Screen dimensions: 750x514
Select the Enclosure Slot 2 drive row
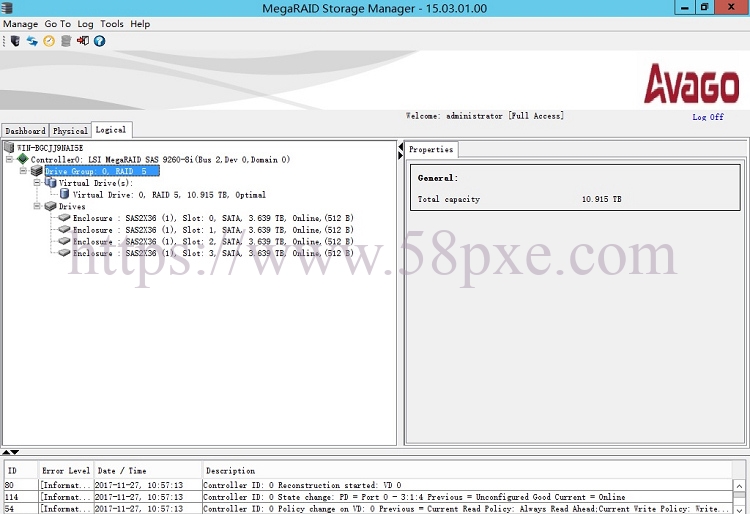click(x=213, y=241)
